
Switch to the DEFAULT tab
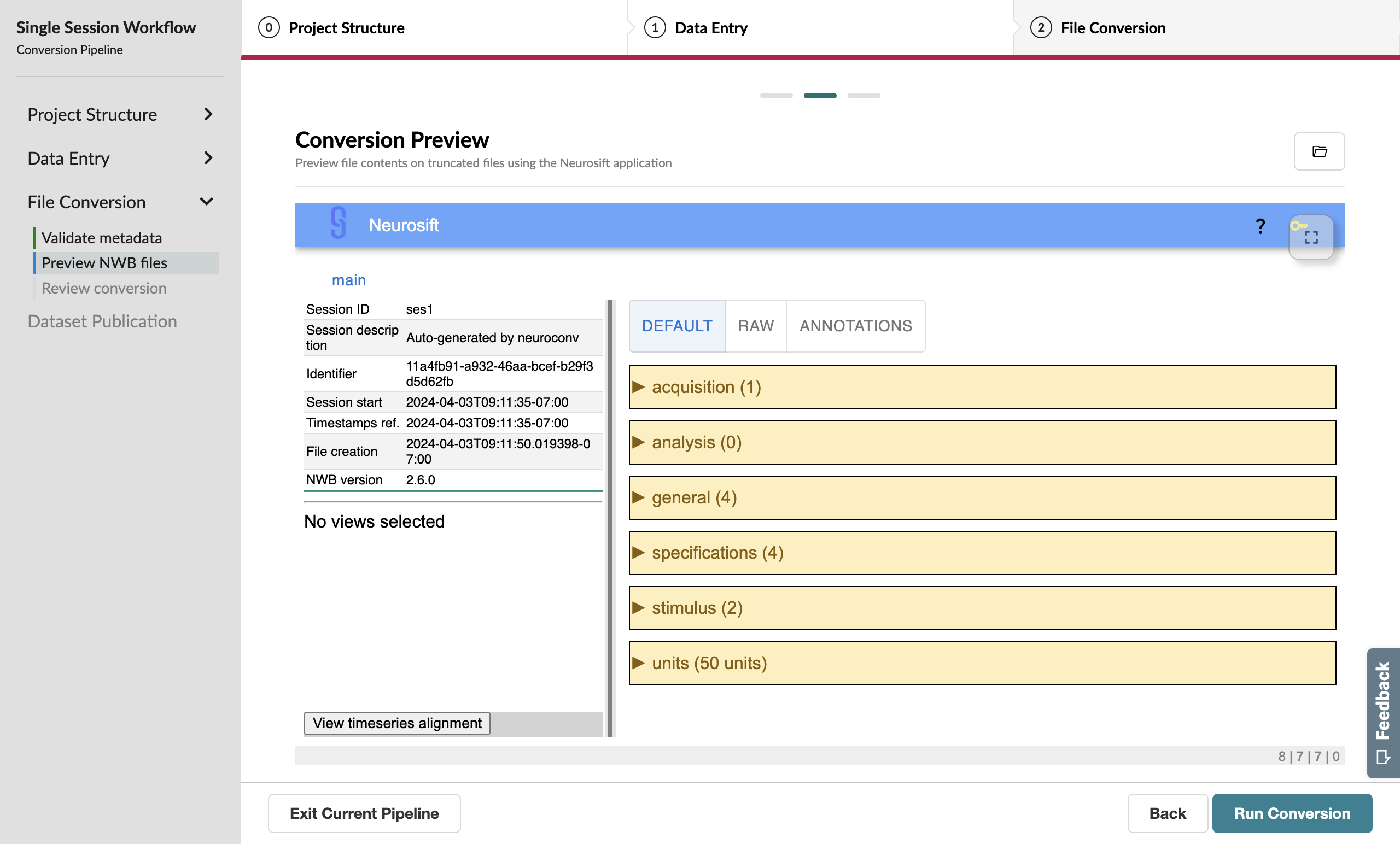pos(676,325)
